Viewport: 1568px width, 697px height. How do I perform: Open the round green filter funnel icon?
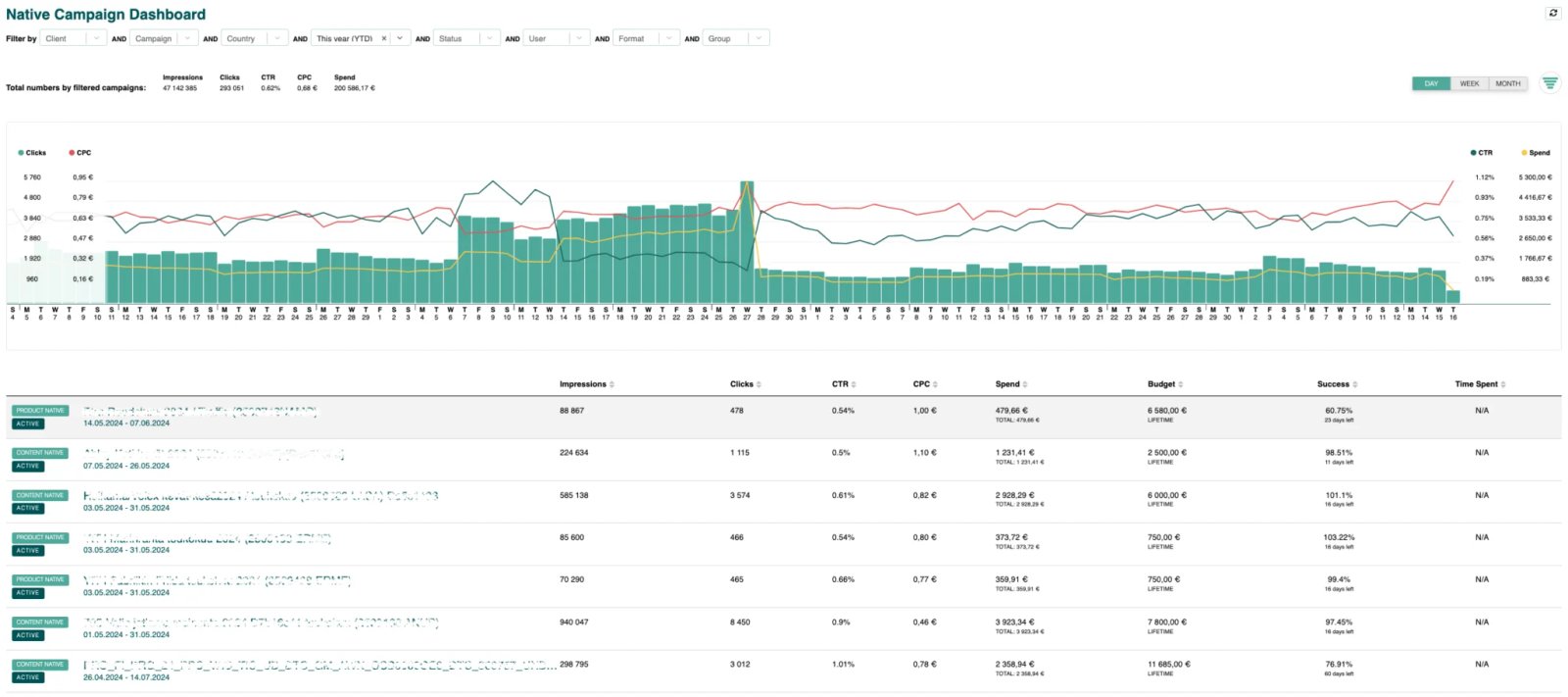1549,83
